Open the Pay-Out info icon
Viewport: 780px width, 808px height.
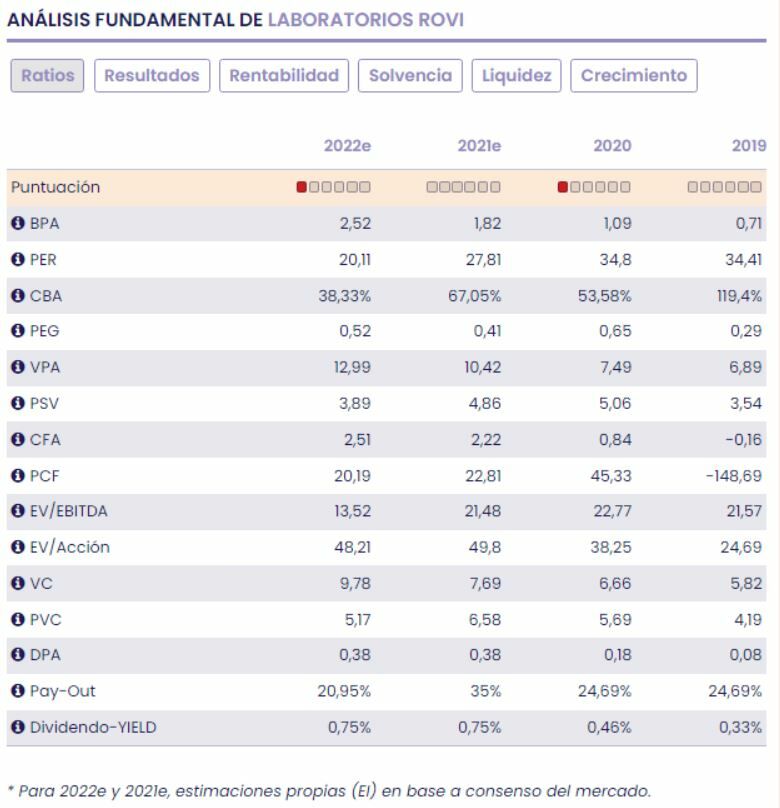coord(17,691)
